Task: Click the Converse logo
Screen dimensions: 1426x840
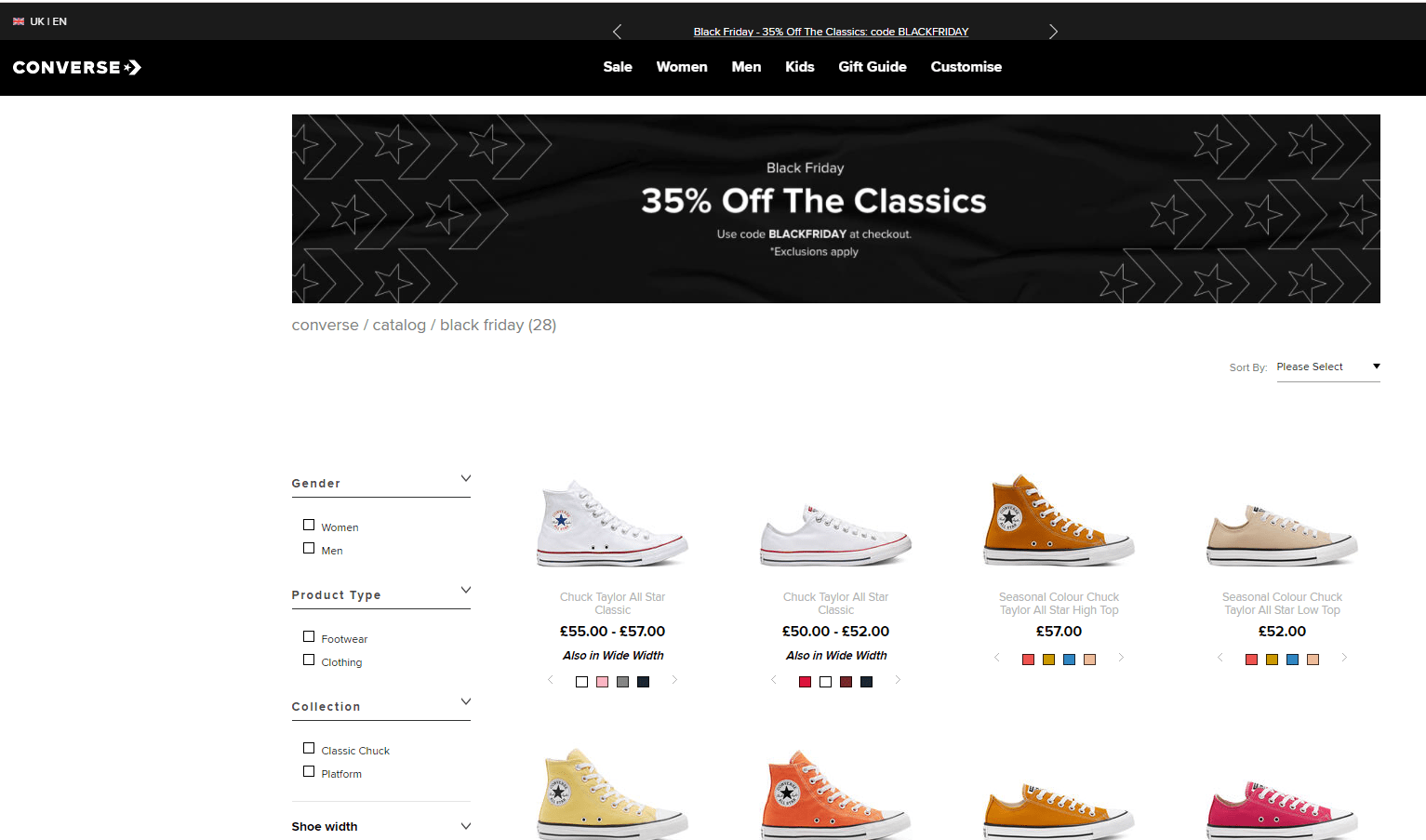Action: coord(77,67)
